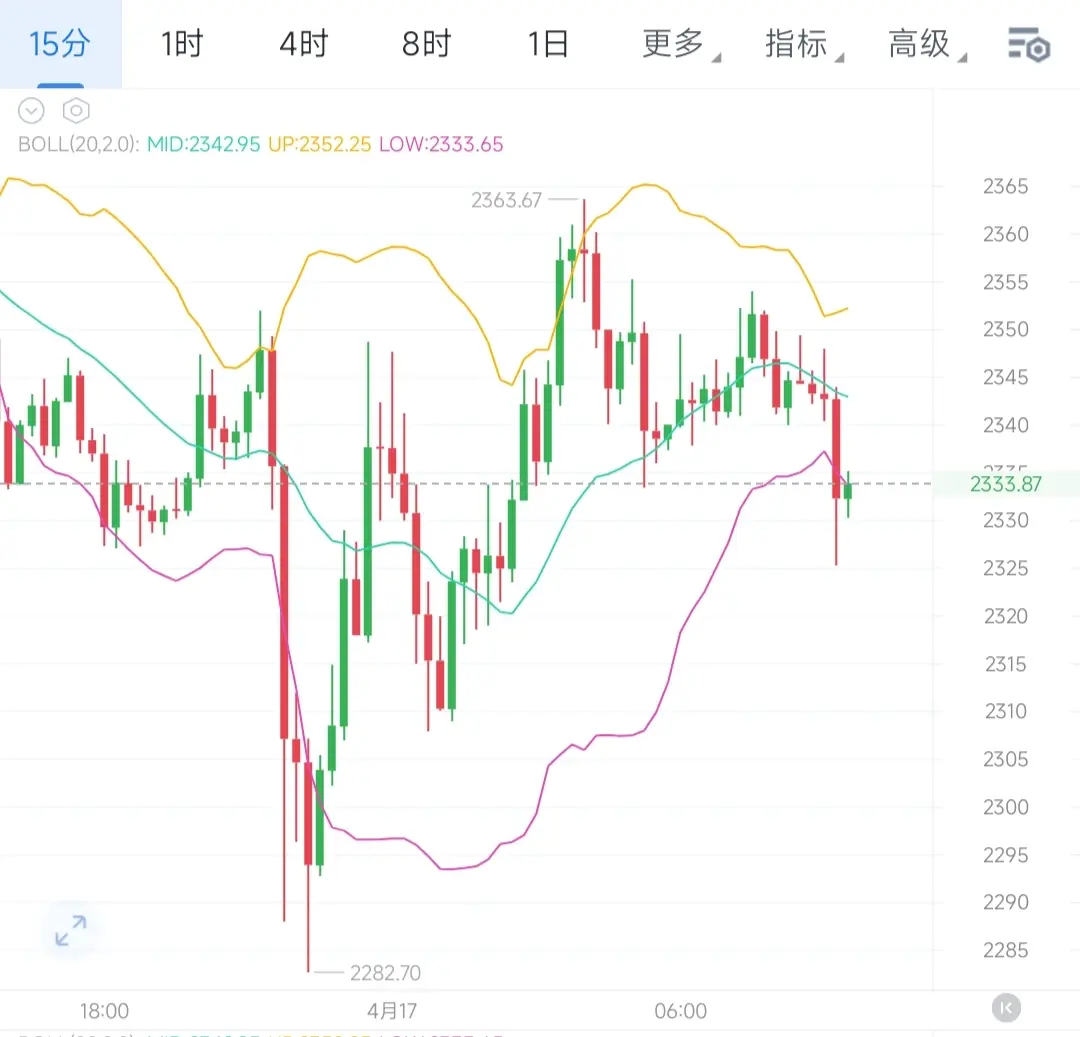Expand chart to fullscreen
This screenshot has width=1080, height=1037.
click(x=70, y=930)
